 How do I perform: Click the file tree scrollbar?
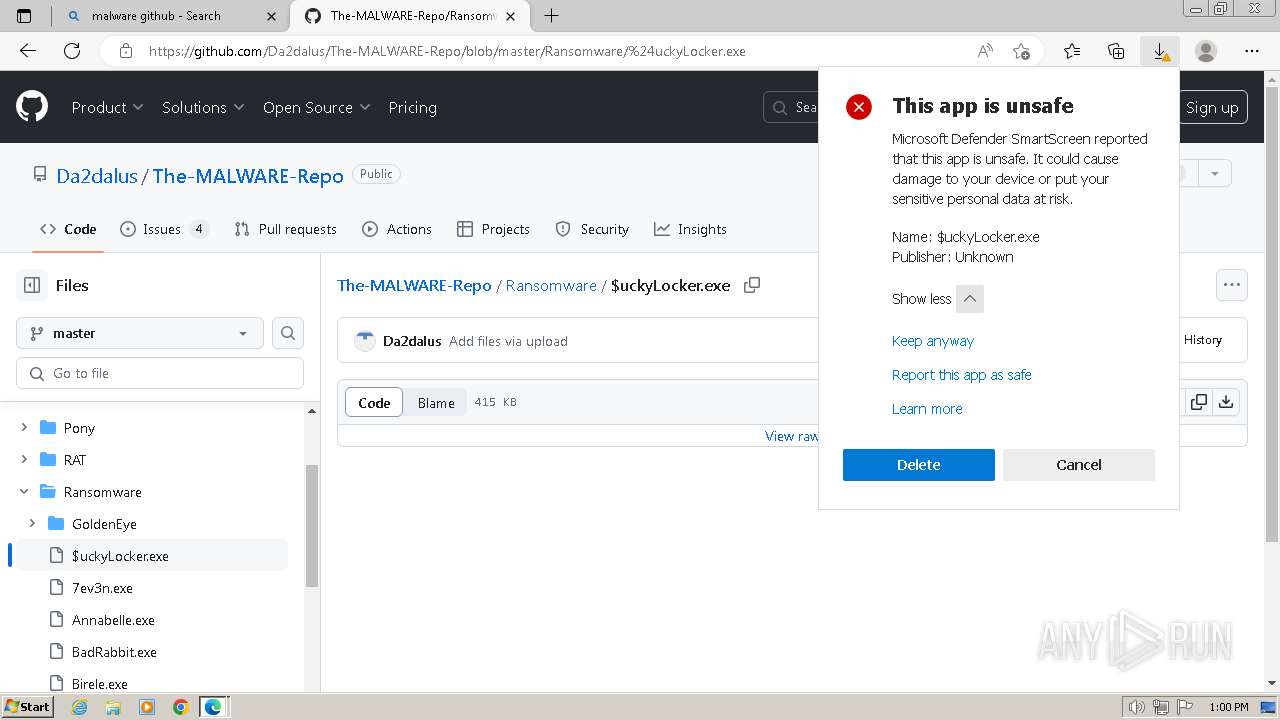(x=311, y=525)
